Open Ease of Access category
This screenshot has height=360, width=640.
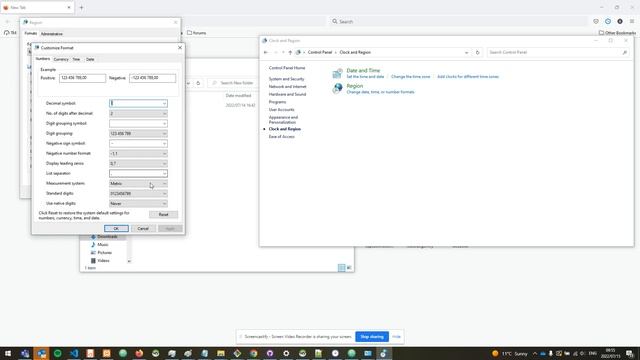(x=282, y=137)
